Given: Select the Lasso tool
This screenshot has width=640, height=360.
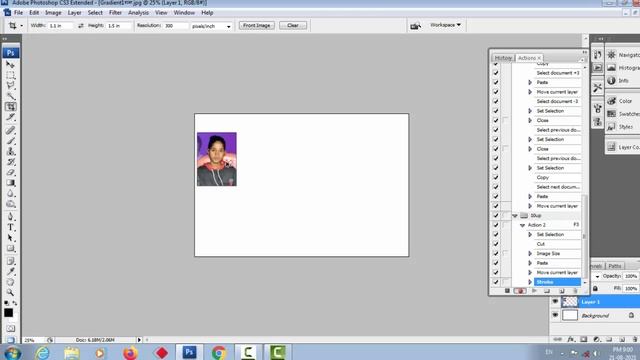Looking at the screenshot, I should 10,86.
